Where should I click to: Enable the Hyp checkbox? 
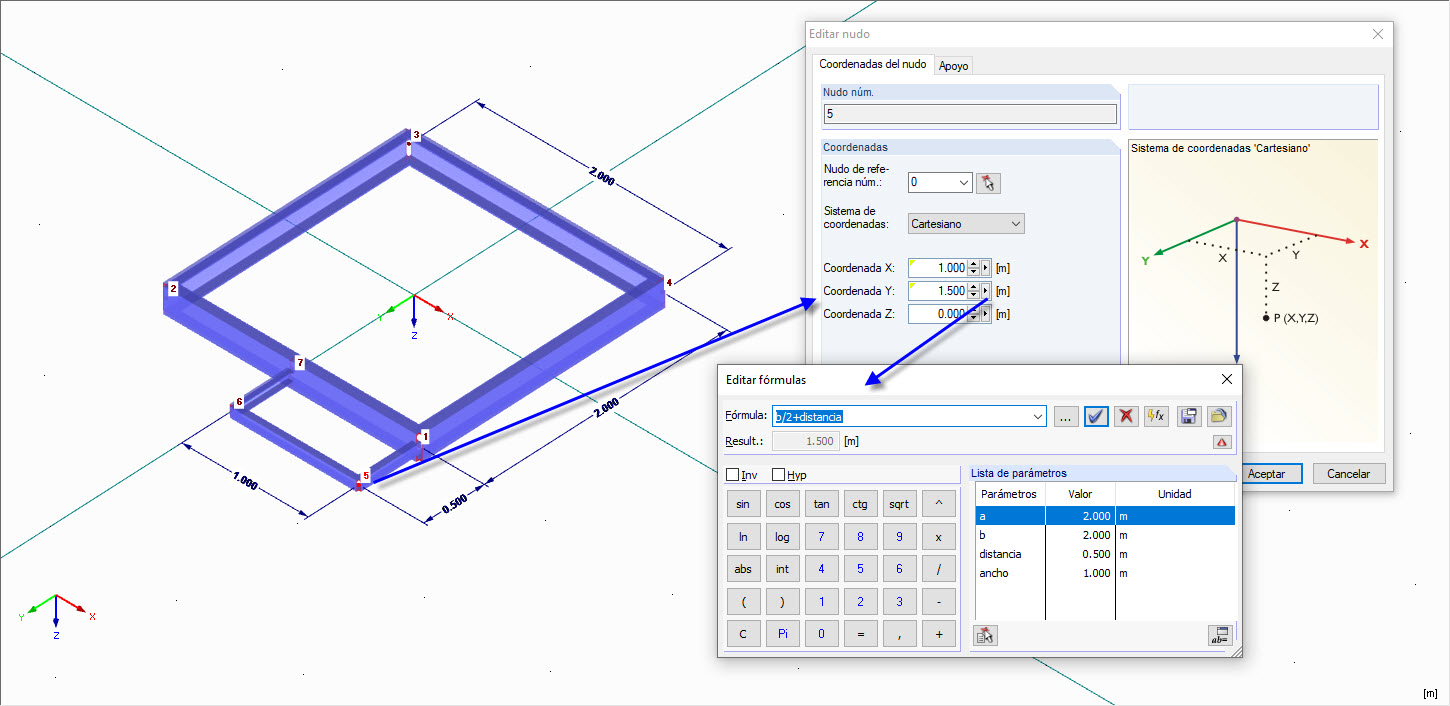coord(778,475)
